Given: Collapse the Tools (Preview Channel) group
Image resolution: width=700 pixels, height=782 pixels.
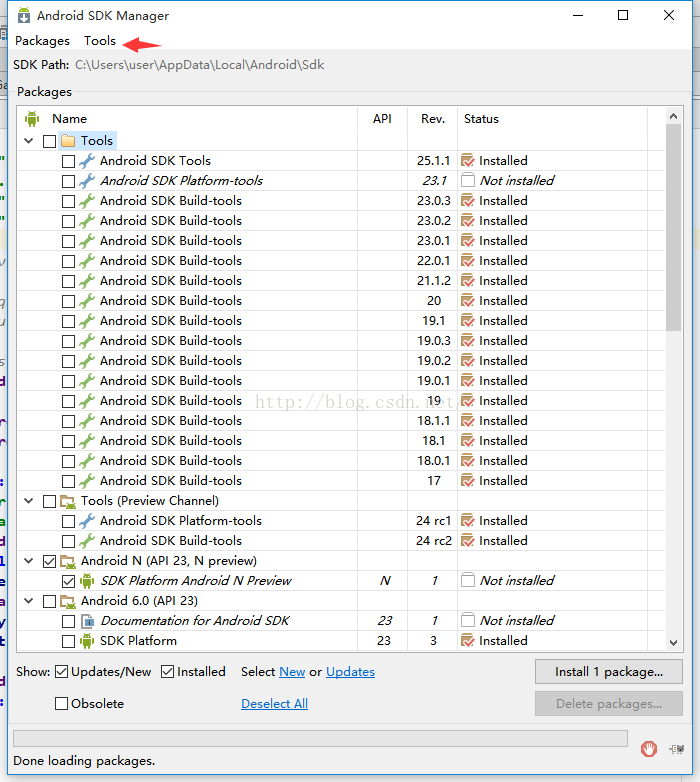Looking at the screenshot, I should (29, 501).
